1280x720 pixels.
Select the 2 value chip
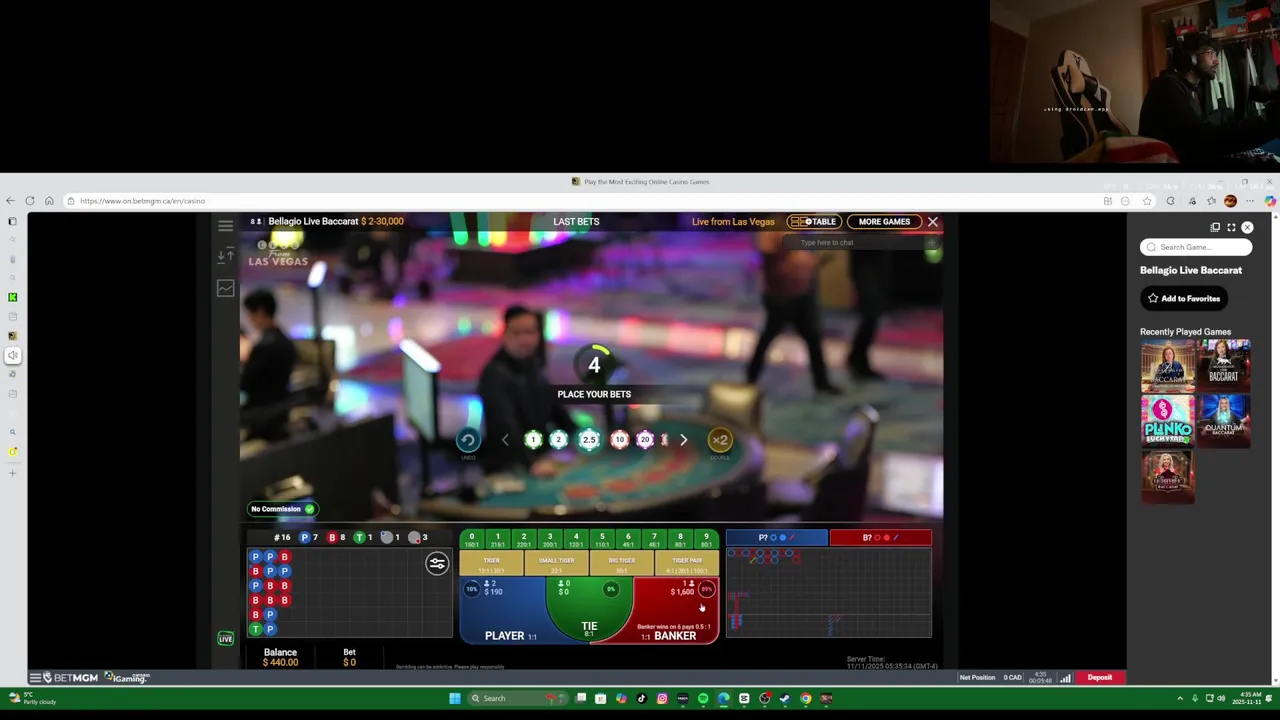coord(559,440)
